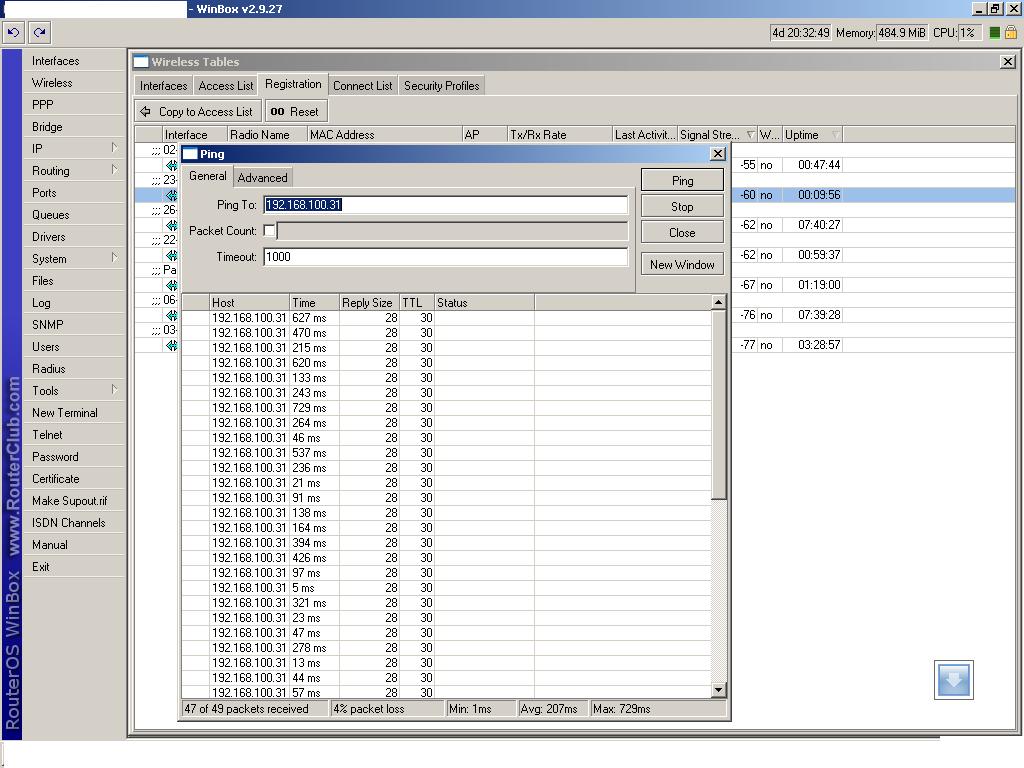Select client icon in row with uptime 07:39:28

click(x=171, y=315)
